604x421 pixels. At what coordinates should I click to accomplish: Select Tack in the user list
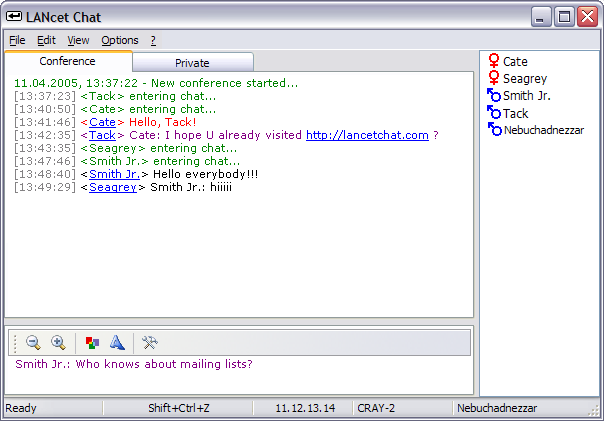click(x=515, y=113)
